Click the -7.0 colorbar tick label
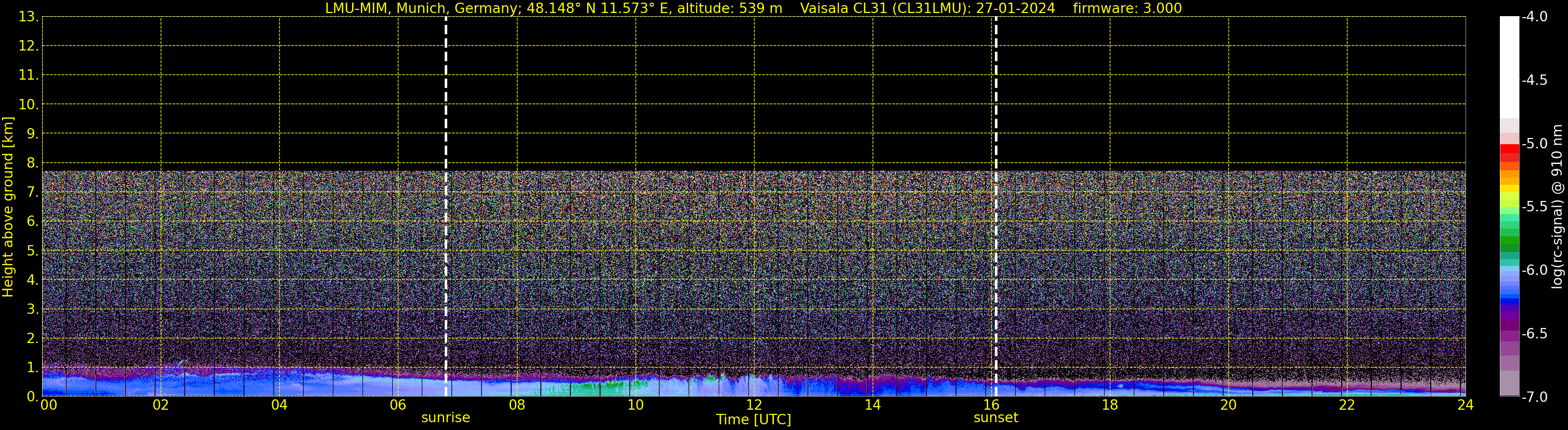1568x430 pixels. (1534, 397)
